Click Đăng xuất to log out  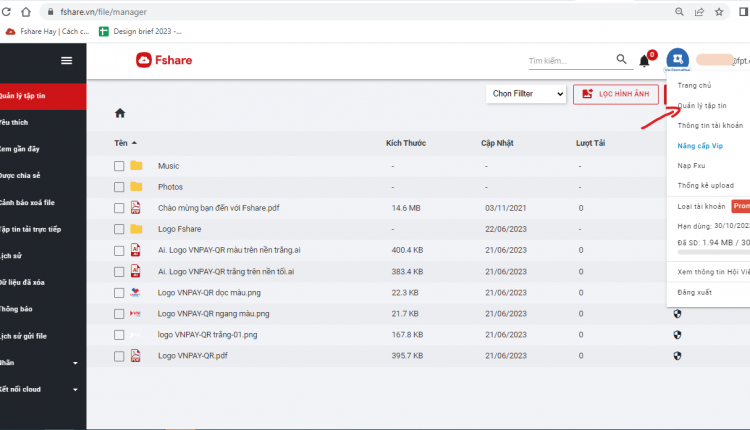[x=695, y=292]
